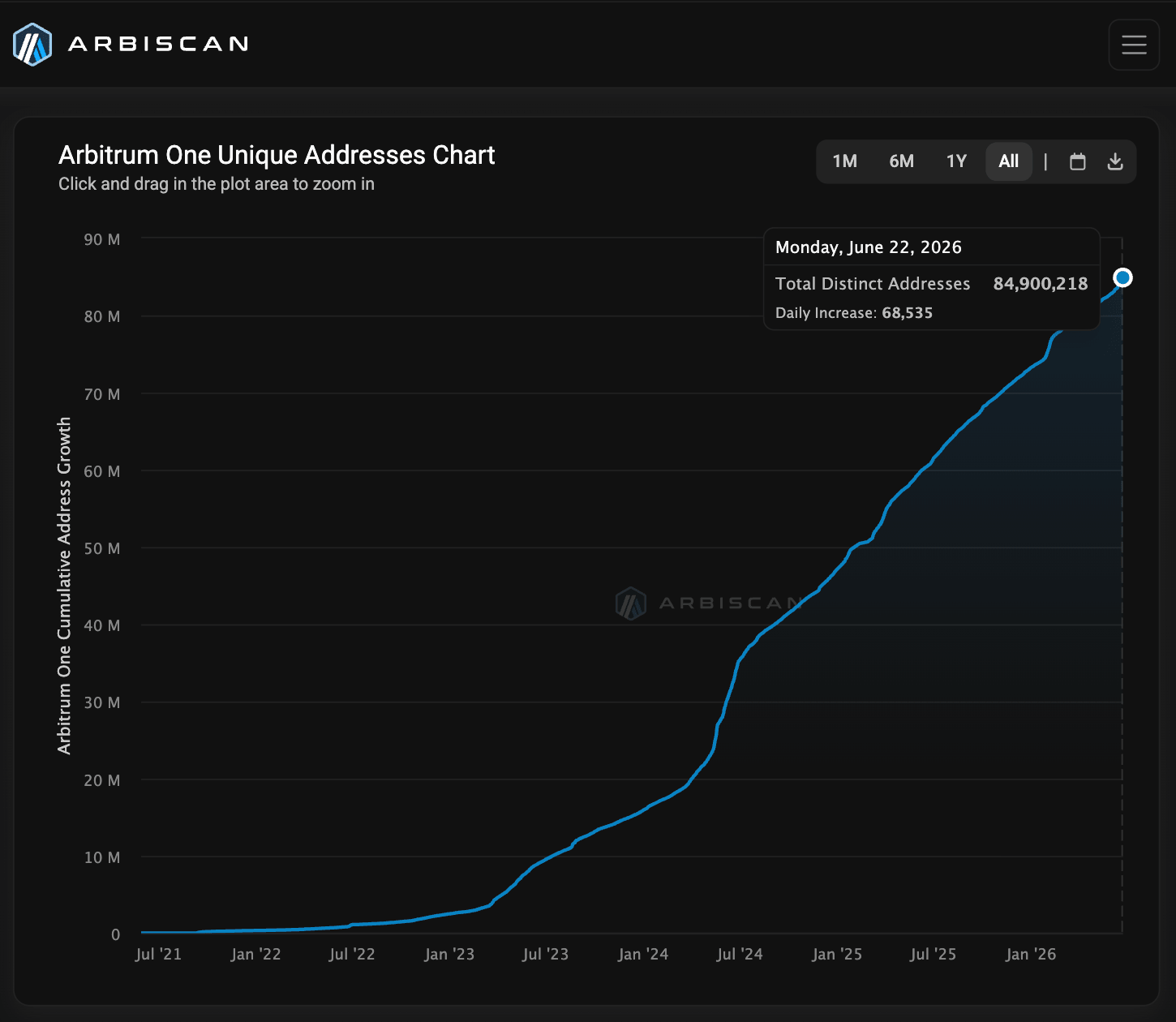Click the Jan '24 x-axis label

click(643, 955)
